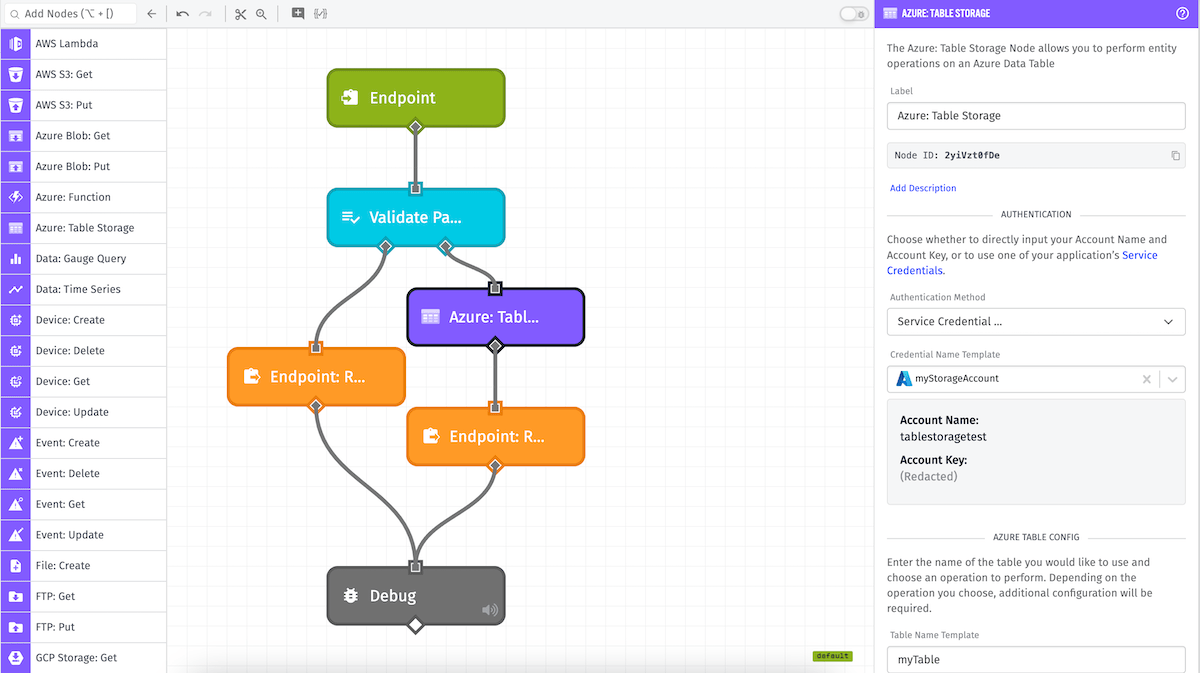
Task: Select AWS S3: Put node in palette
Action: (84, 105)
